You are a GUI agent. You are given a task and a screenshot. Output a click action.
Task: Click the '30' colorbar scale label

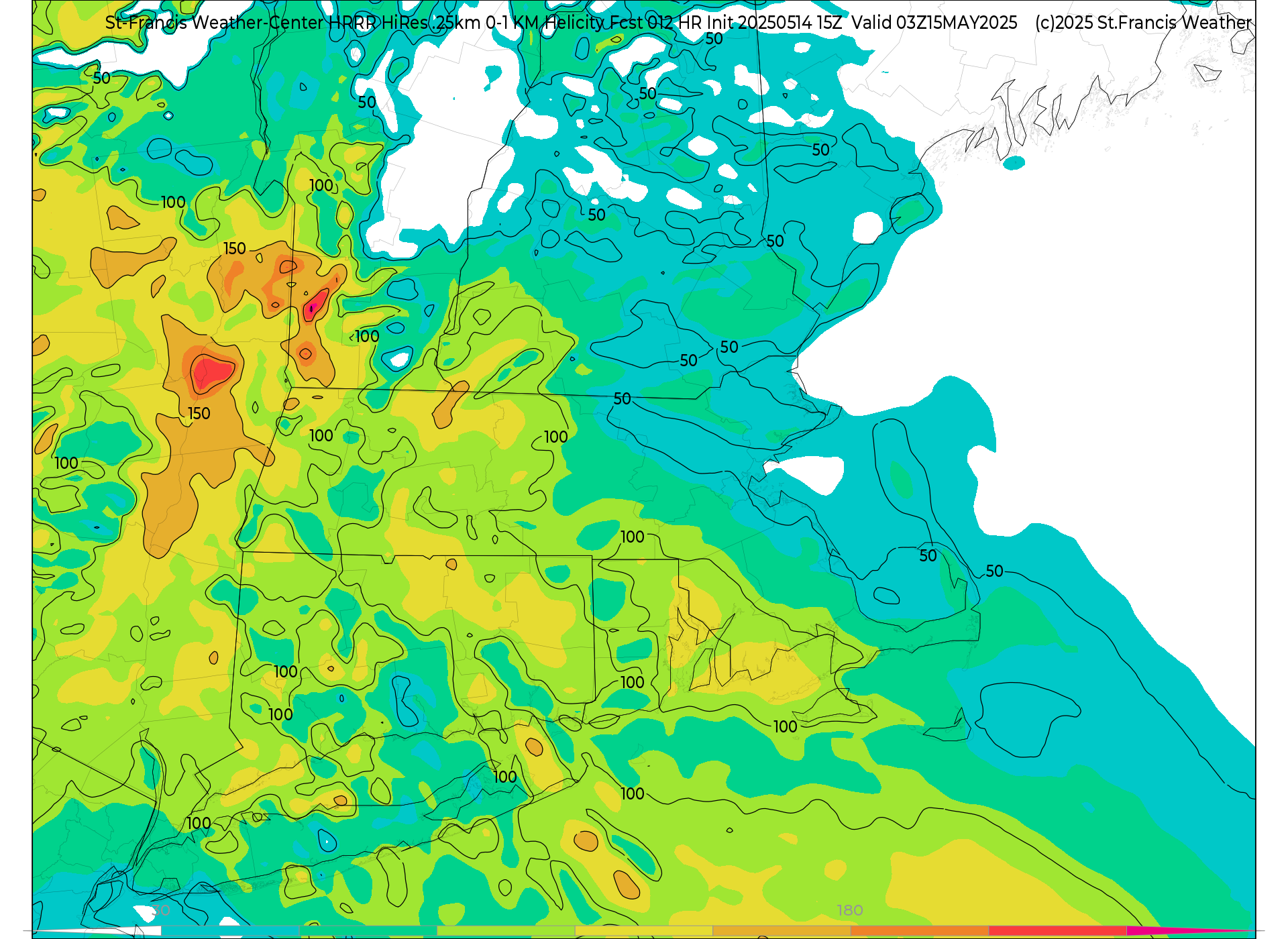tap(161, 910)
